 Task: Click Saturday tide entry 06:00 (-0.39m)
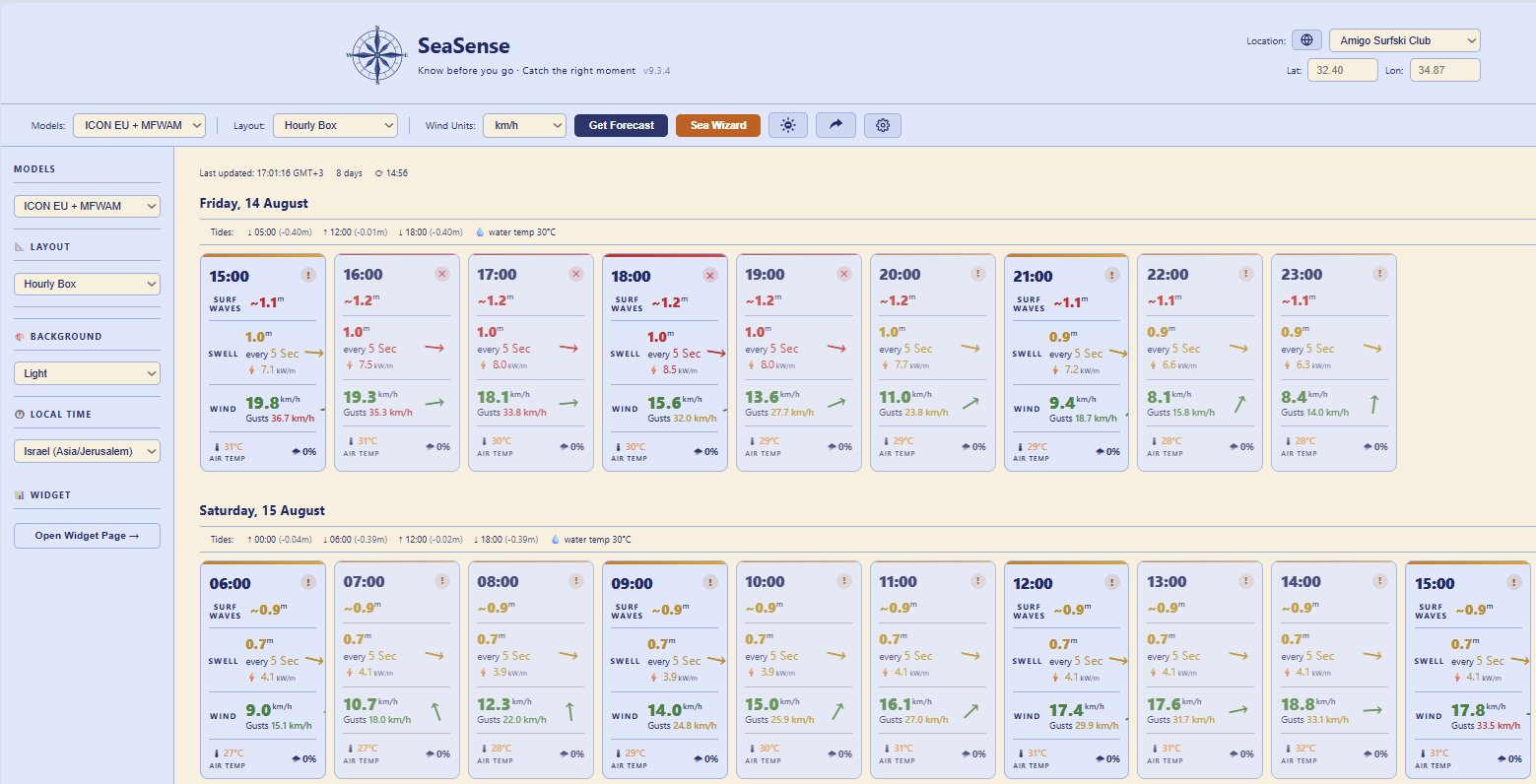[355, 540]
